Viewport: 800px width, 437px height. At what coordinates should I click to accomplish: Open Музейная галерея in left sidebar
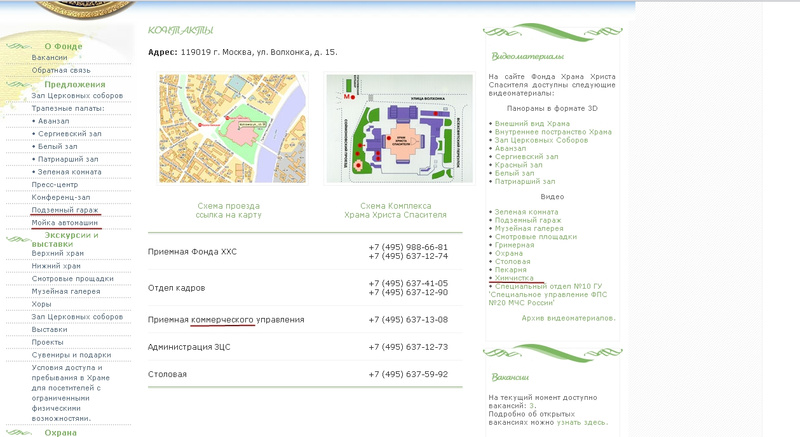pos(66,292)
